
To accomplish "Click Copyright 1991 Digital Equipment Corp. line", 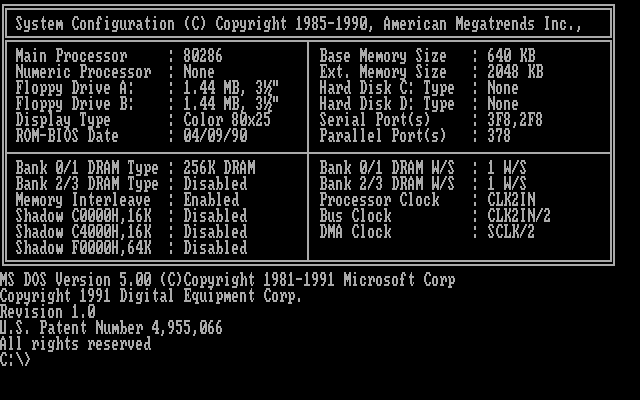I will pyautogui.click(x=151, y=296).
